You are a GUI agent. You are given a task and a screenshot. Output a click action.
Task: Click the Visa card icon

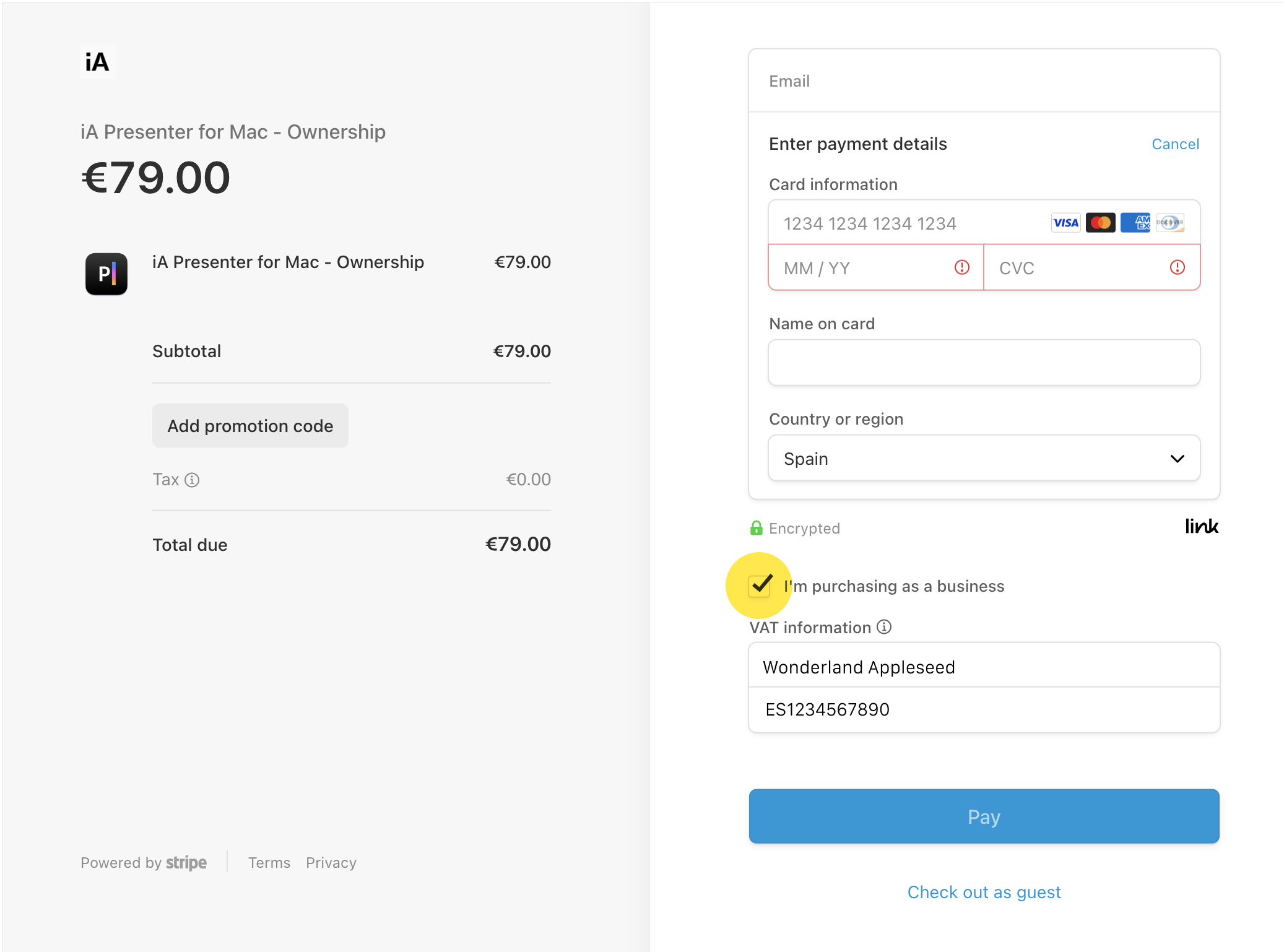click(1065, 222)
